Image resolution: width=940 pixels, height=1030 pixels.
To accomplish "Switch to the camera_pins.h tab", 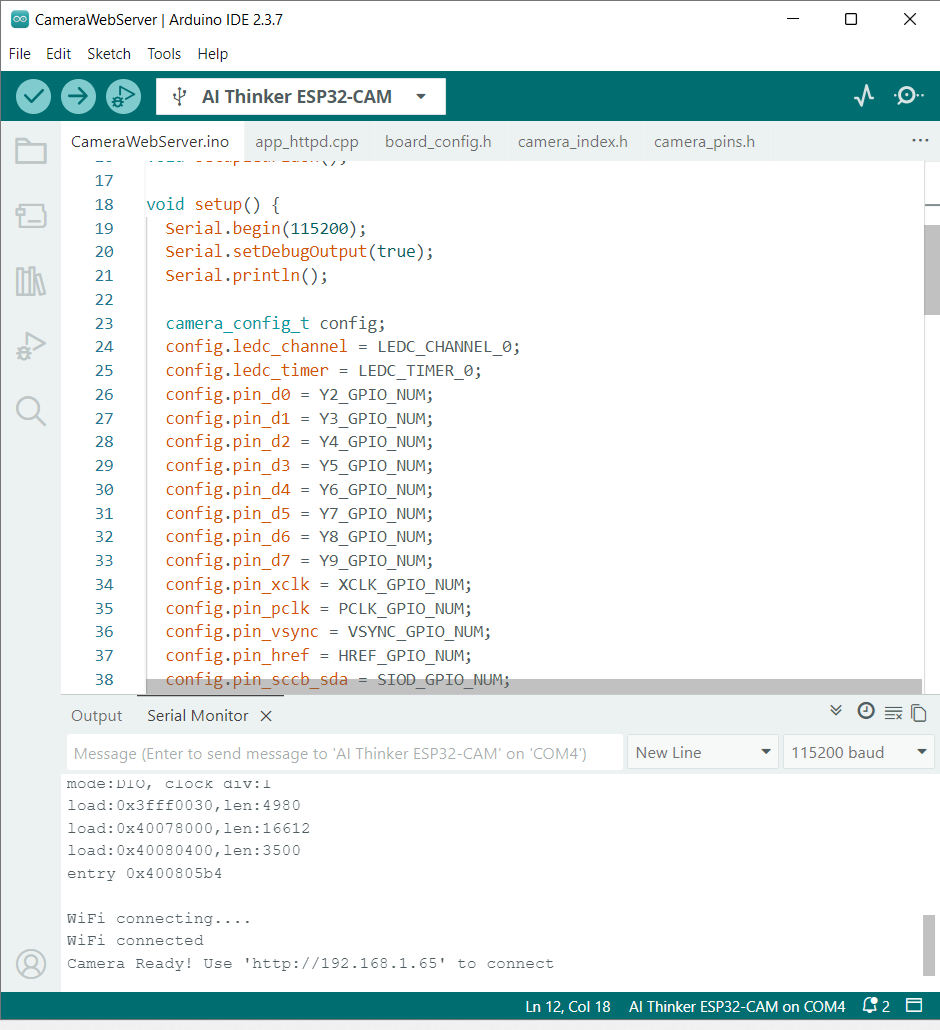I will click(704, 142).
